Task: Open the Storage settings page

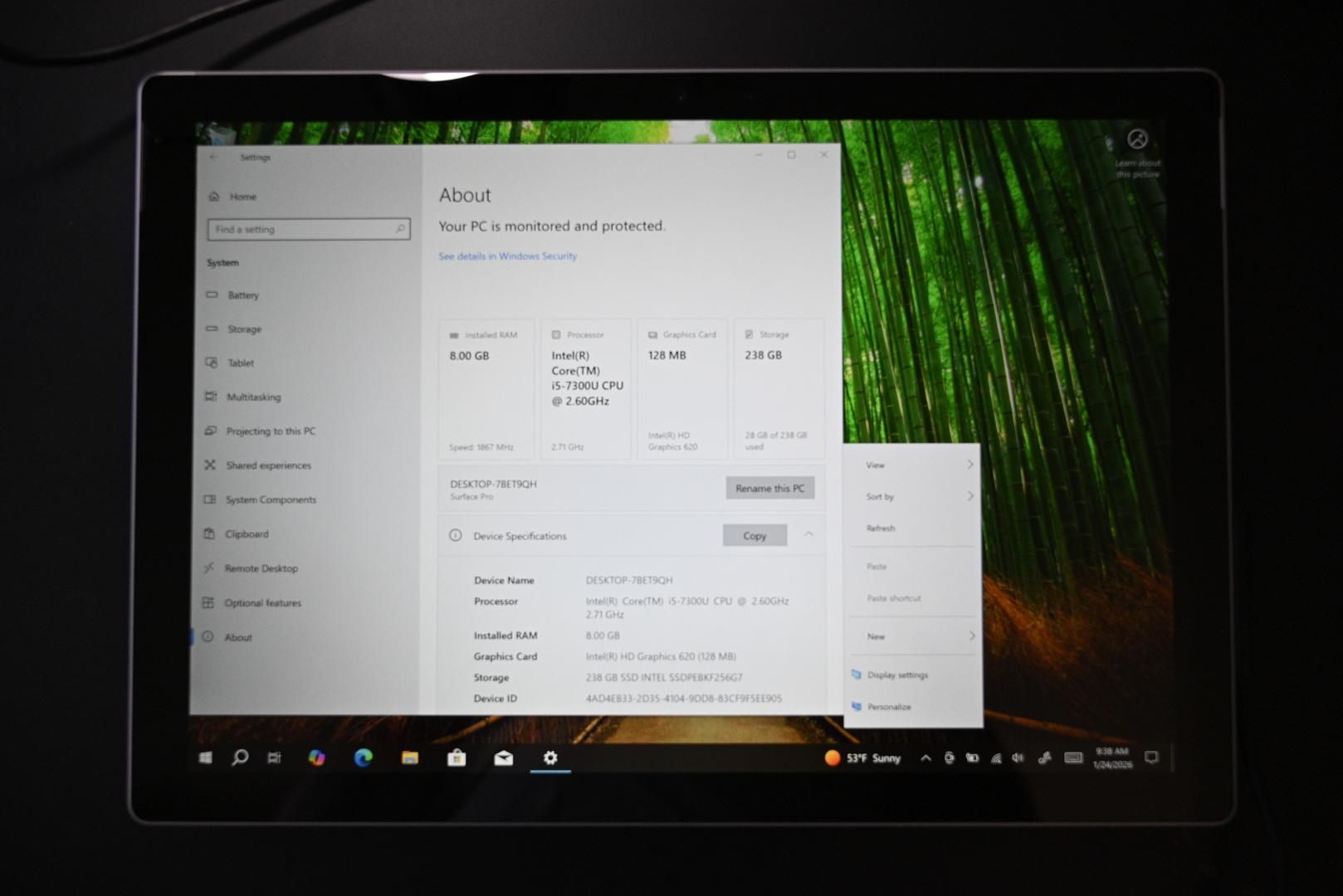Action: 244,329
